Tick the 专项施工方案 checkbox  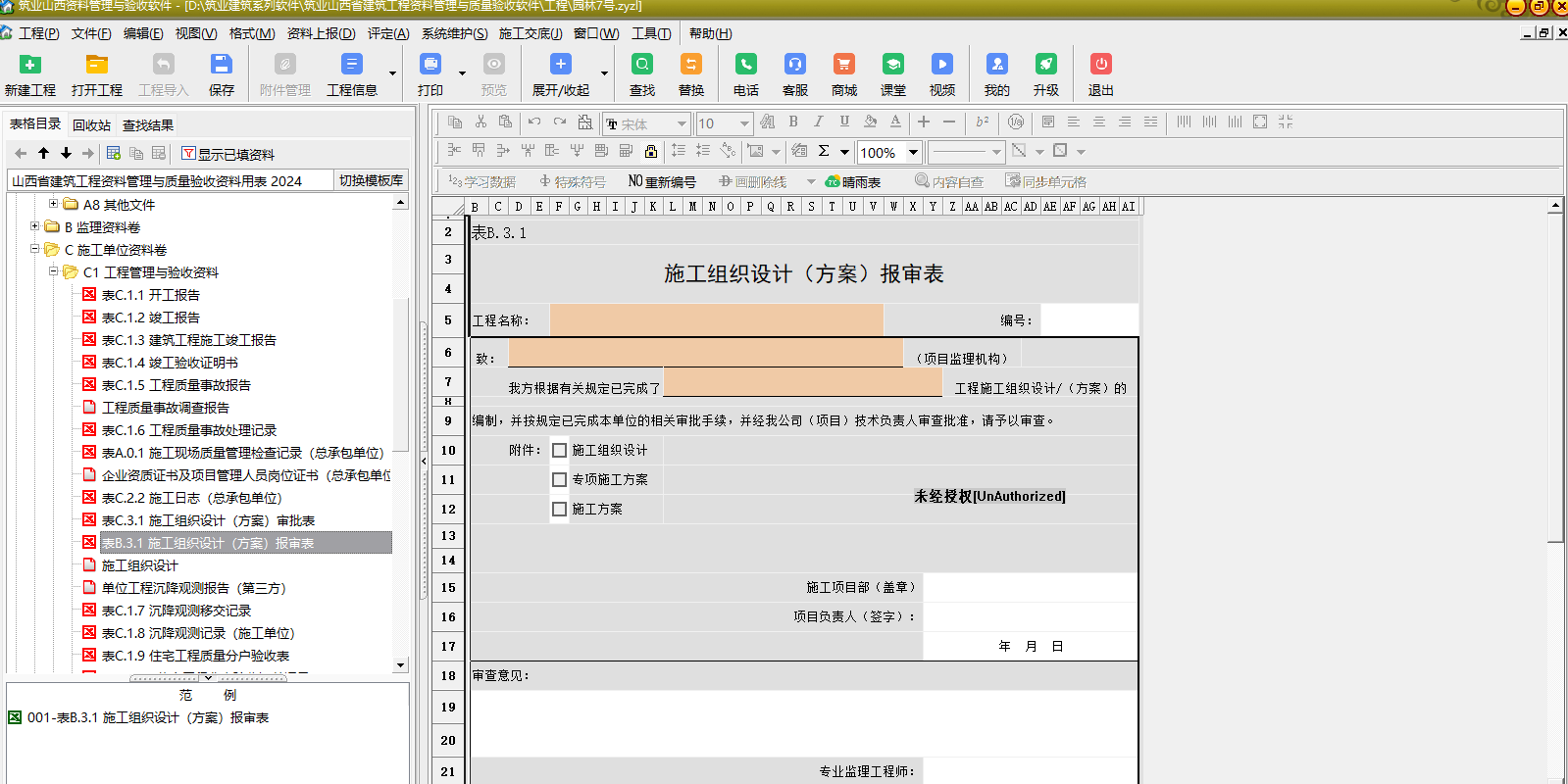(560, 480)
